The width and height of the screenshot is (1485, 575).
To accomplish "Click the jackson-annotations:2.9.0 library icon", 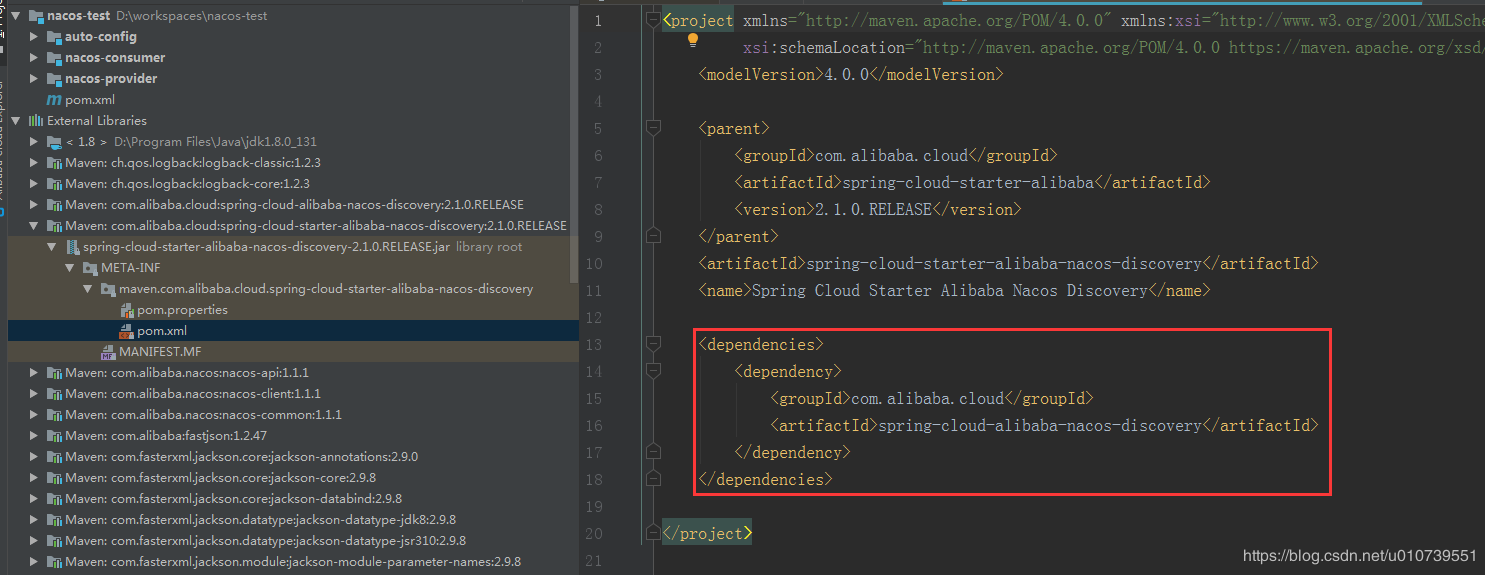I will [54, 457].
